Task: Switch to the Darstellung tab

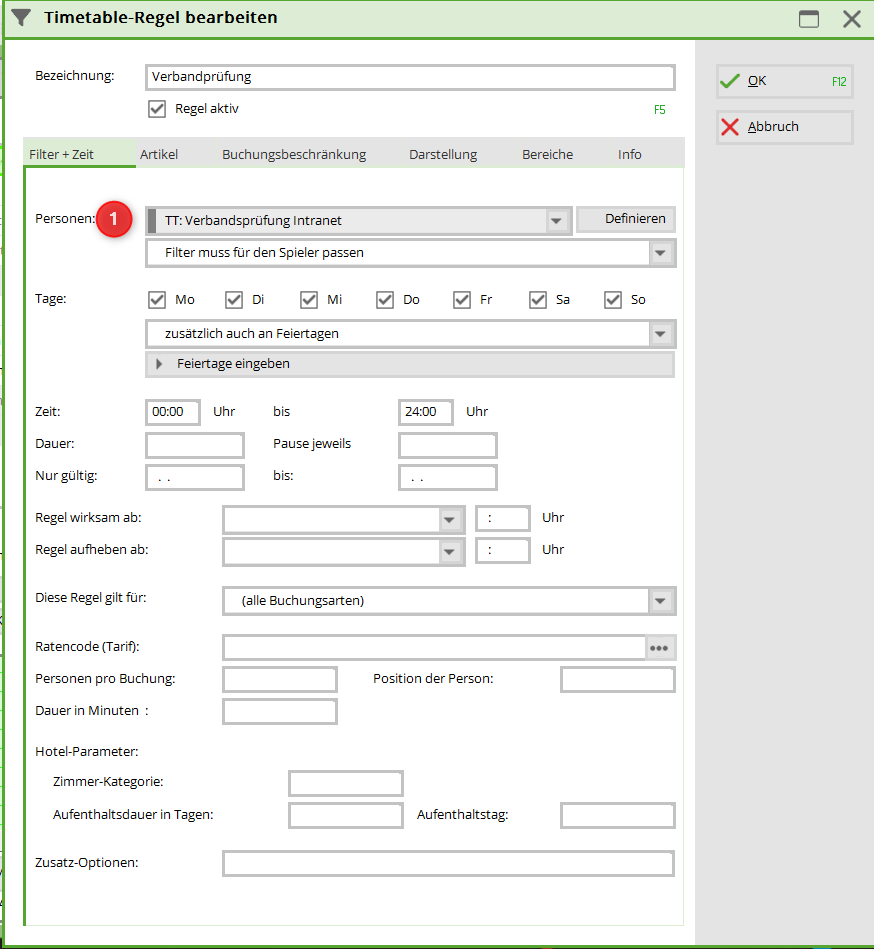Action: click(x=443, y=154)
